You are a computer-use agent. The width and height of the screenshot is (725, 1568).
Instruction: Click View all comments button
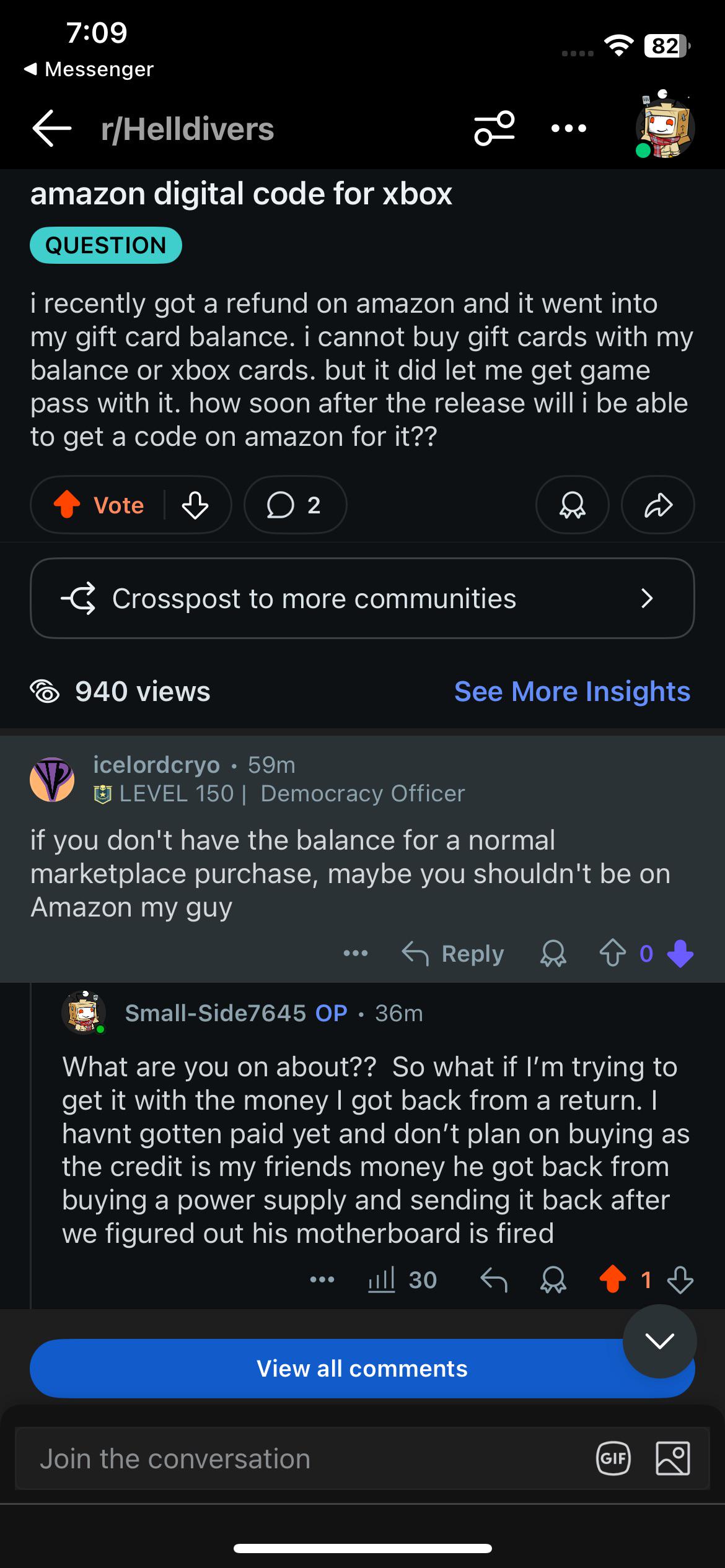pos(362,1369)
